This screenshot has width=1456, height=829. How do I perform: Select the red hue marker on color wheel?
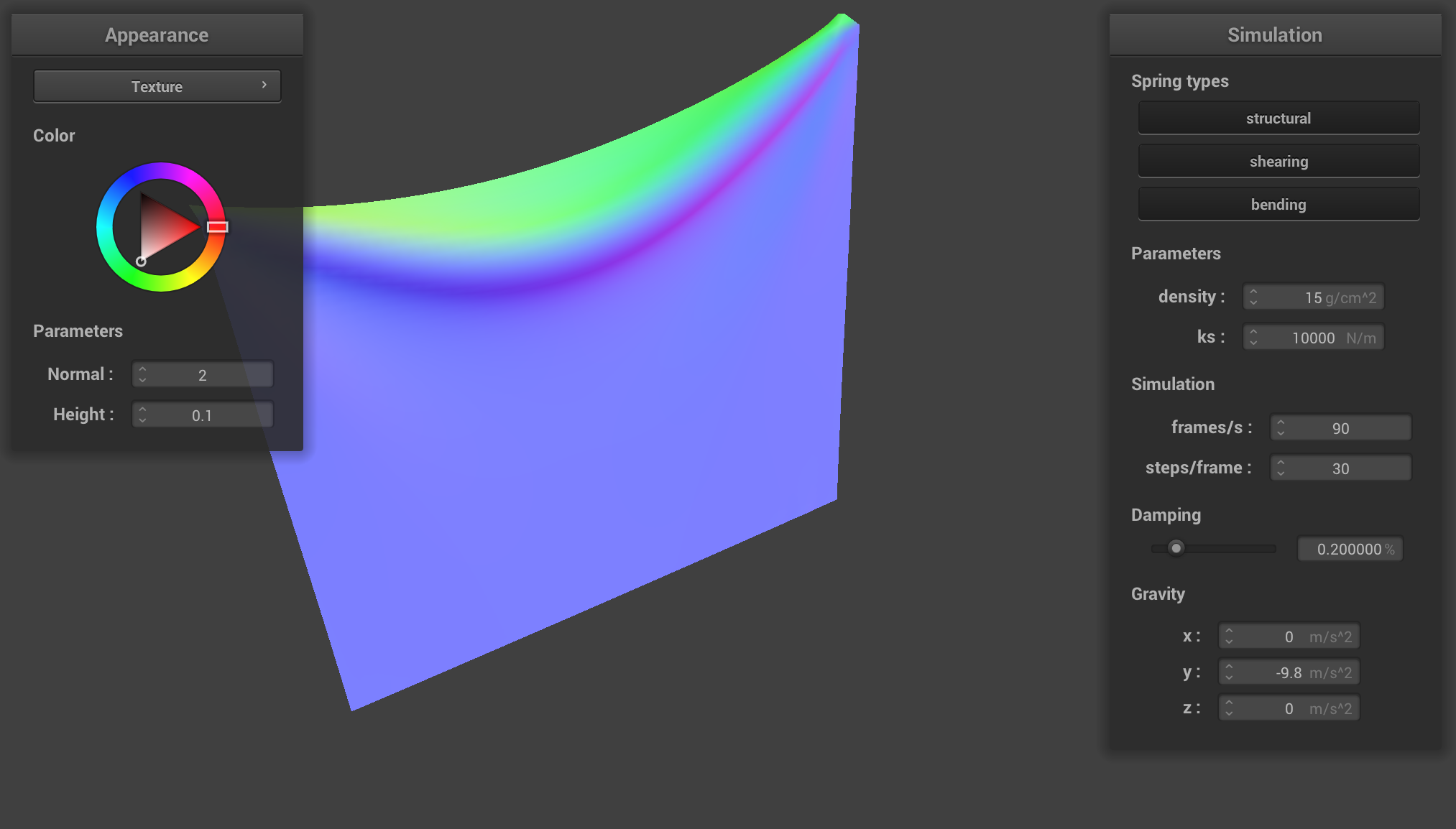click(218, 227)
